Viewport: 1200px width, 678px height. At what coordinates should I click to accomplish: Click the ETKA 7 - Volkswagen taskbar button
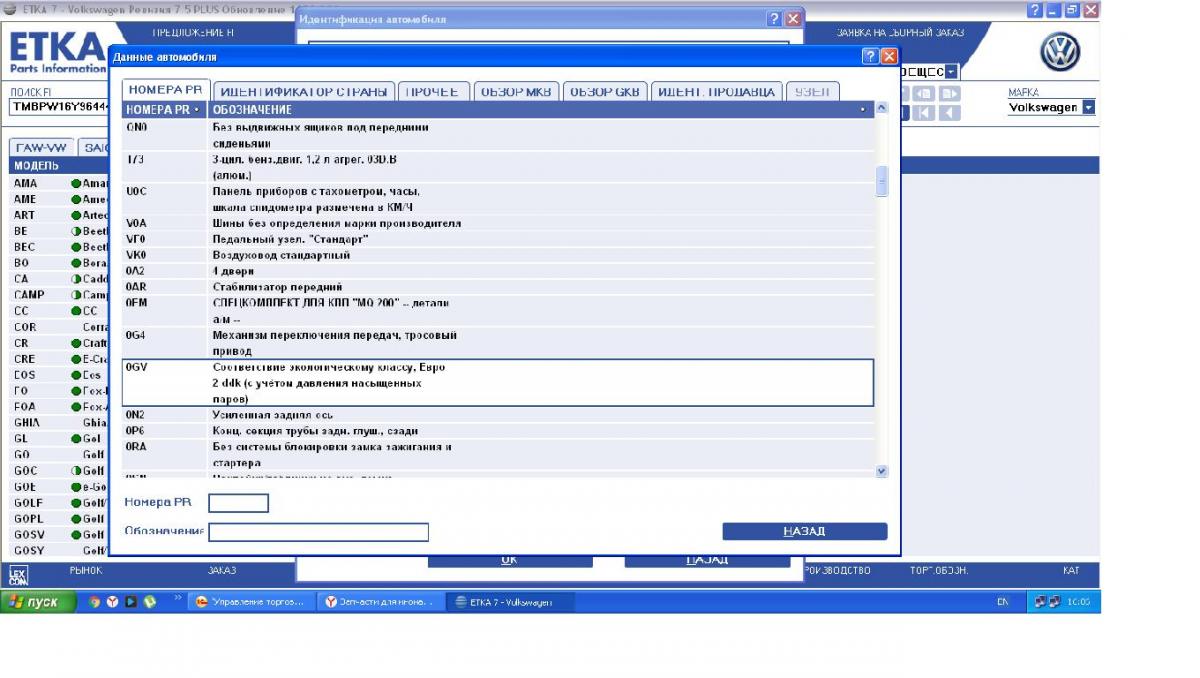point(510,602)
